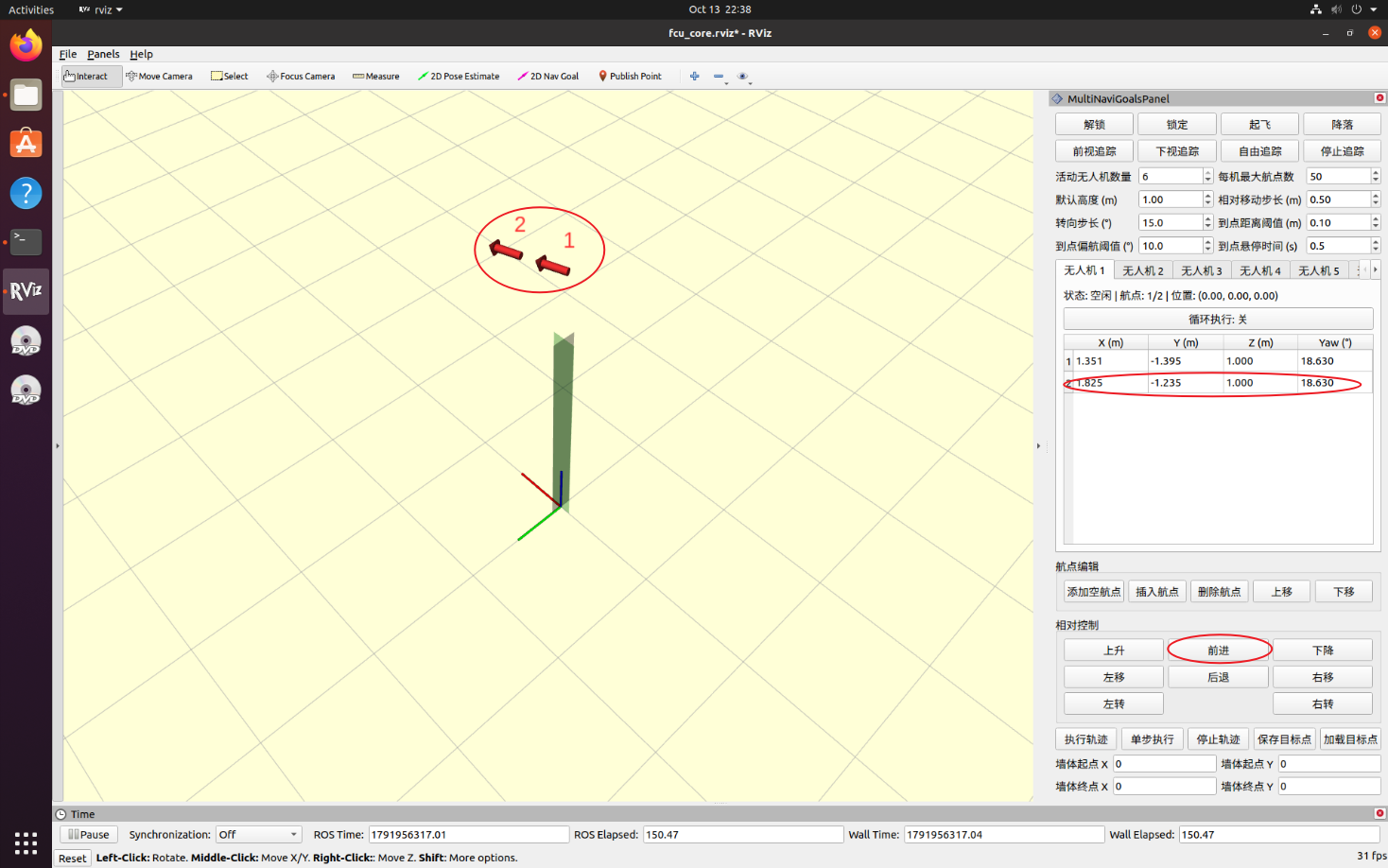Image resolution: width=1388 pixels, height=868 pixels.
Task: Choose the Select tool
Action: pyautogui.click(x=230, y=77)
